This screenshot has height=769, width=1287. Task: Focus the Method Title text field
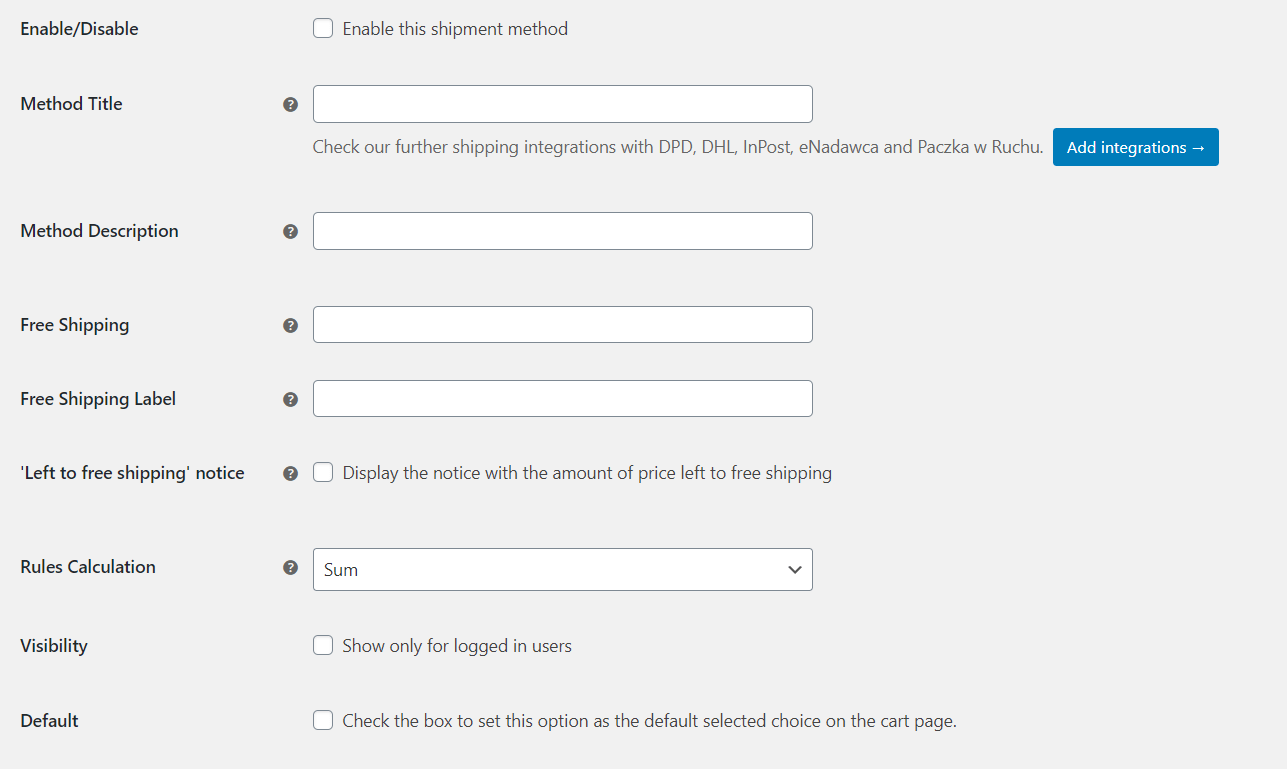pos(563,104)
